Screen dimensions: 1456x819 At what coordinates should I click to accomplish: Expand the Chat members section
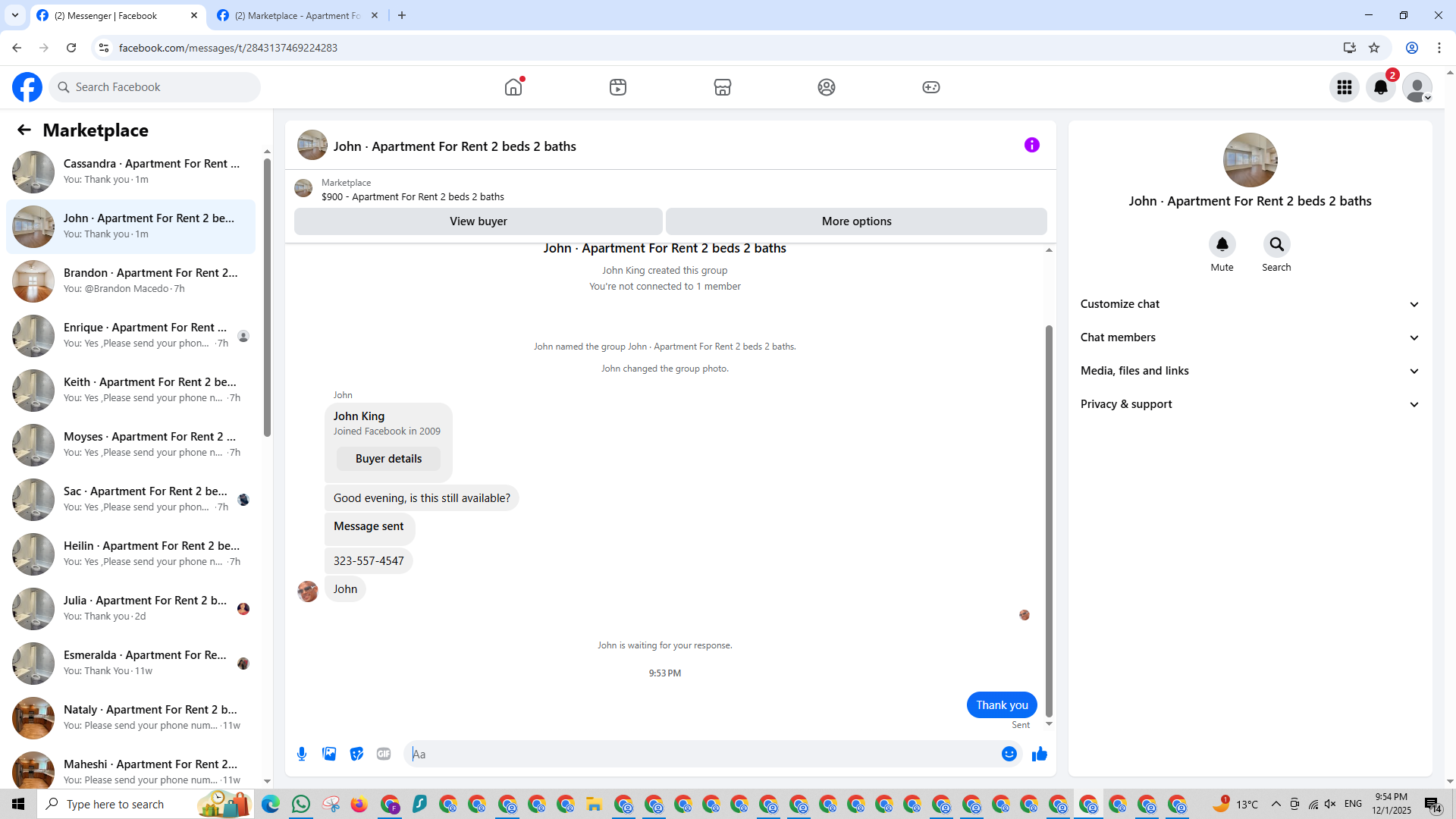(1250, 337)
